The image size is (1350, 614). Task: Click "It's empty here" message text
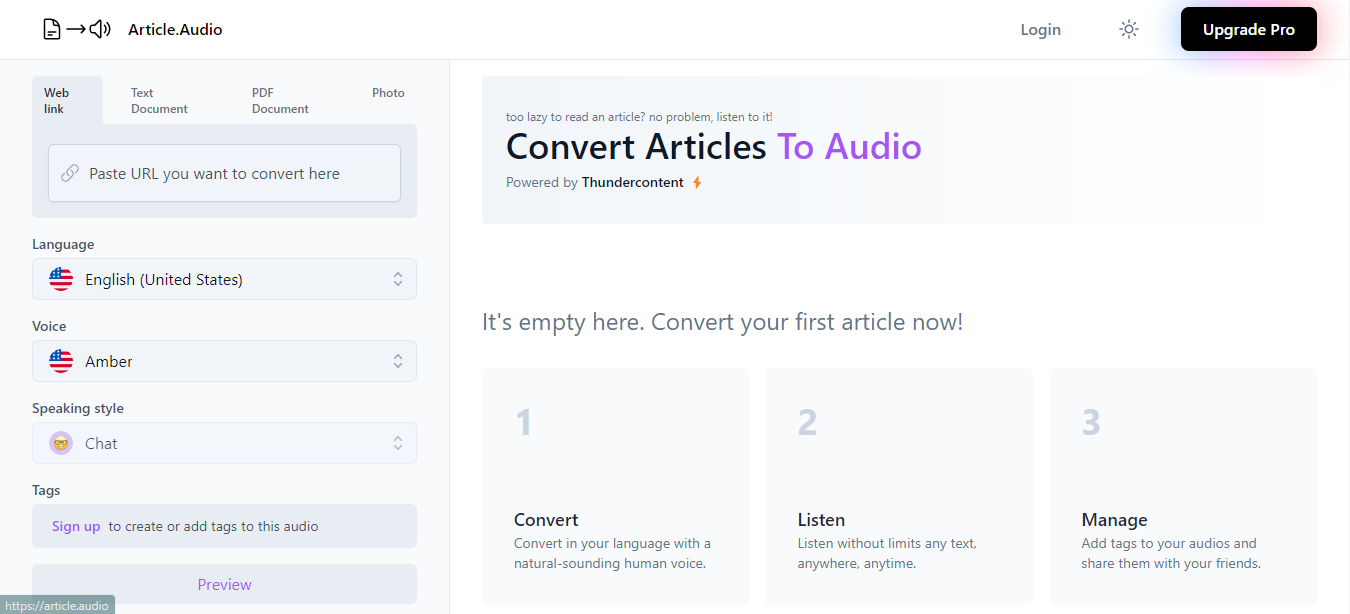tap(722, 322)
